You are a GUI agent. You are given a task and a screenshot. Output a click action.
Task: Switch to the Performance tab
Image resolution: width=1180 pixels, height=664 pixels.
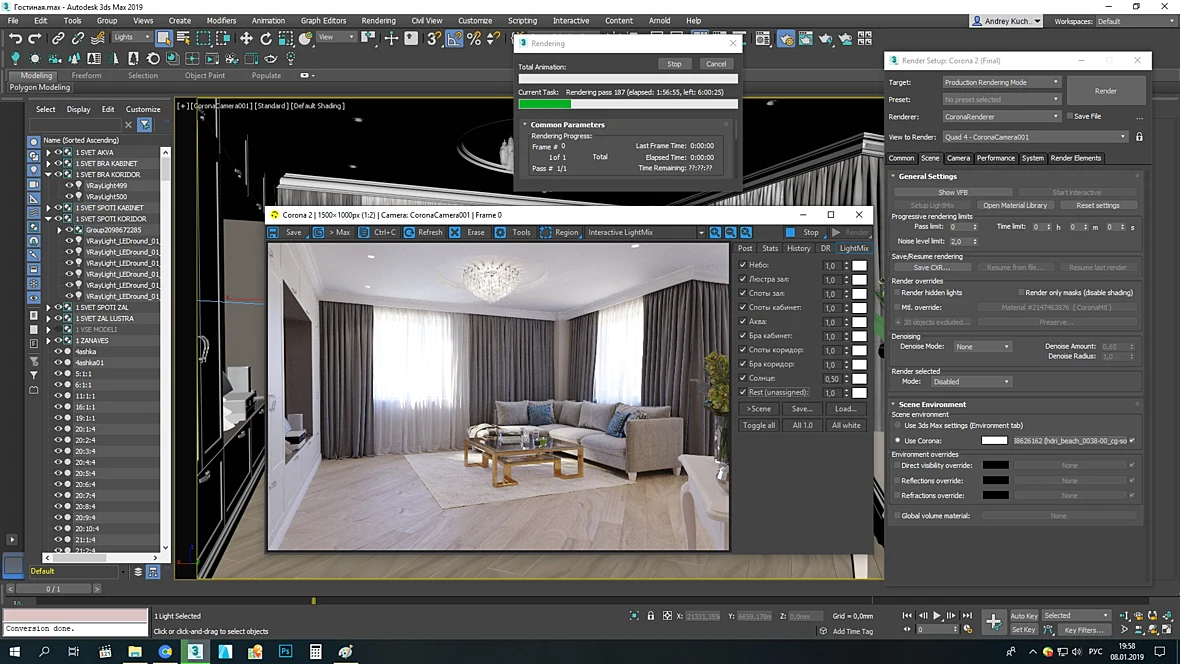pos(996,158)
